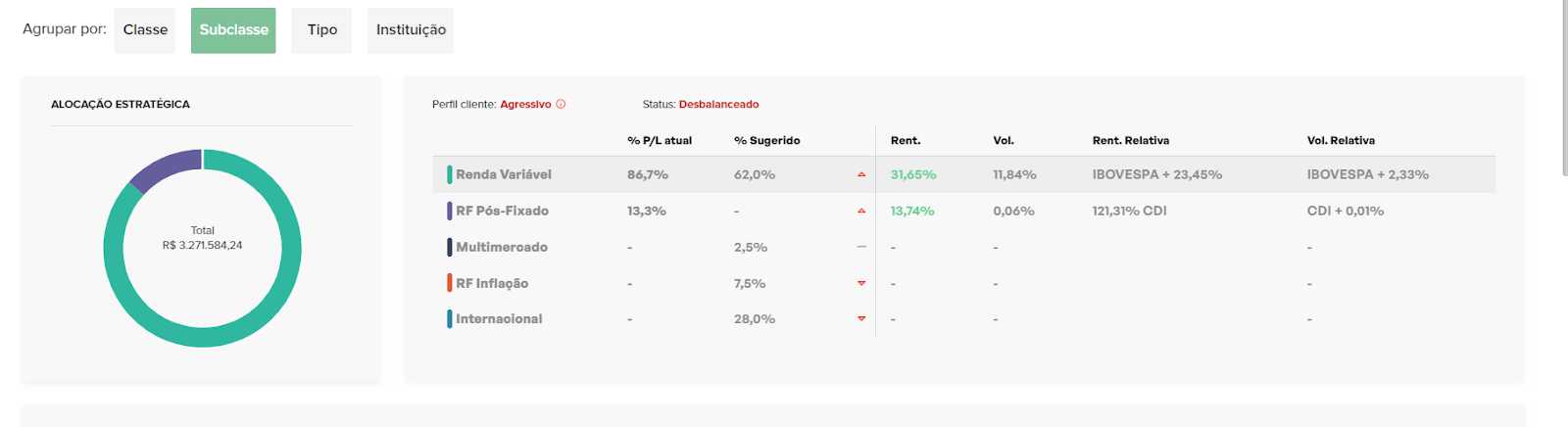Group by Classe
Screen dimensions: 1568x427
145,30
